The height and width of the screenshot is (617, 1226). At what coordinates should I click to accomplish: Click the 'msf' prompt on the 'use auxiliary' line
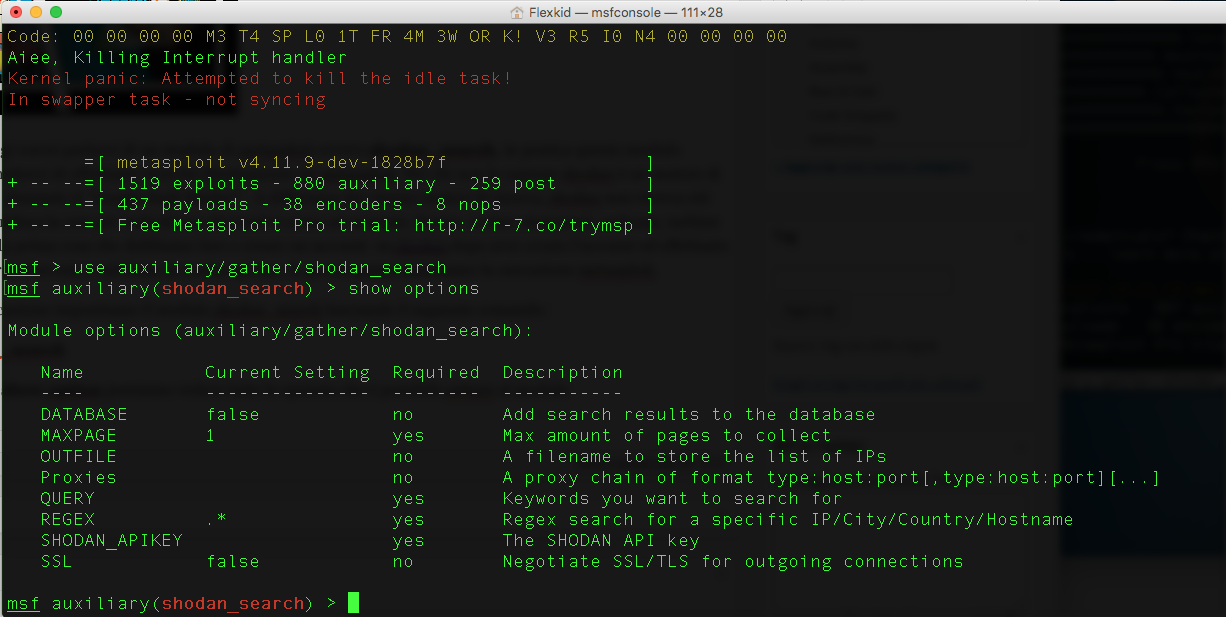[x=23, y=267]
